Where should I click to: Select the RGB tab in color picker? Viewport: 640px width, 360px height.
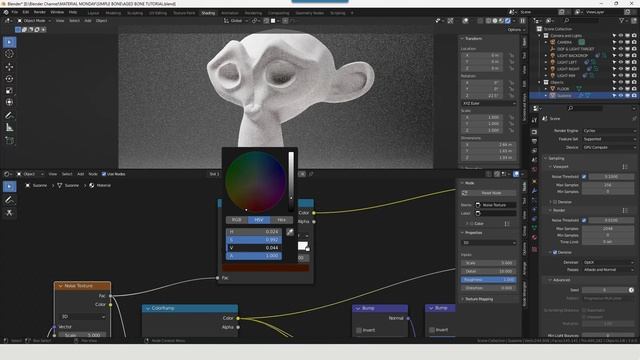click(x=237, y=220)
